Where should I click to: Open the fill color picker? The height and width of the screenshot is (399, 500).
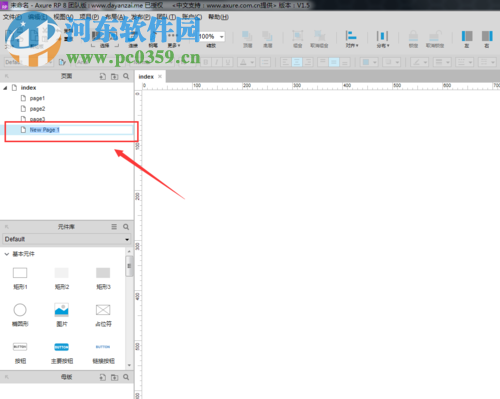[x=369, y=62]
